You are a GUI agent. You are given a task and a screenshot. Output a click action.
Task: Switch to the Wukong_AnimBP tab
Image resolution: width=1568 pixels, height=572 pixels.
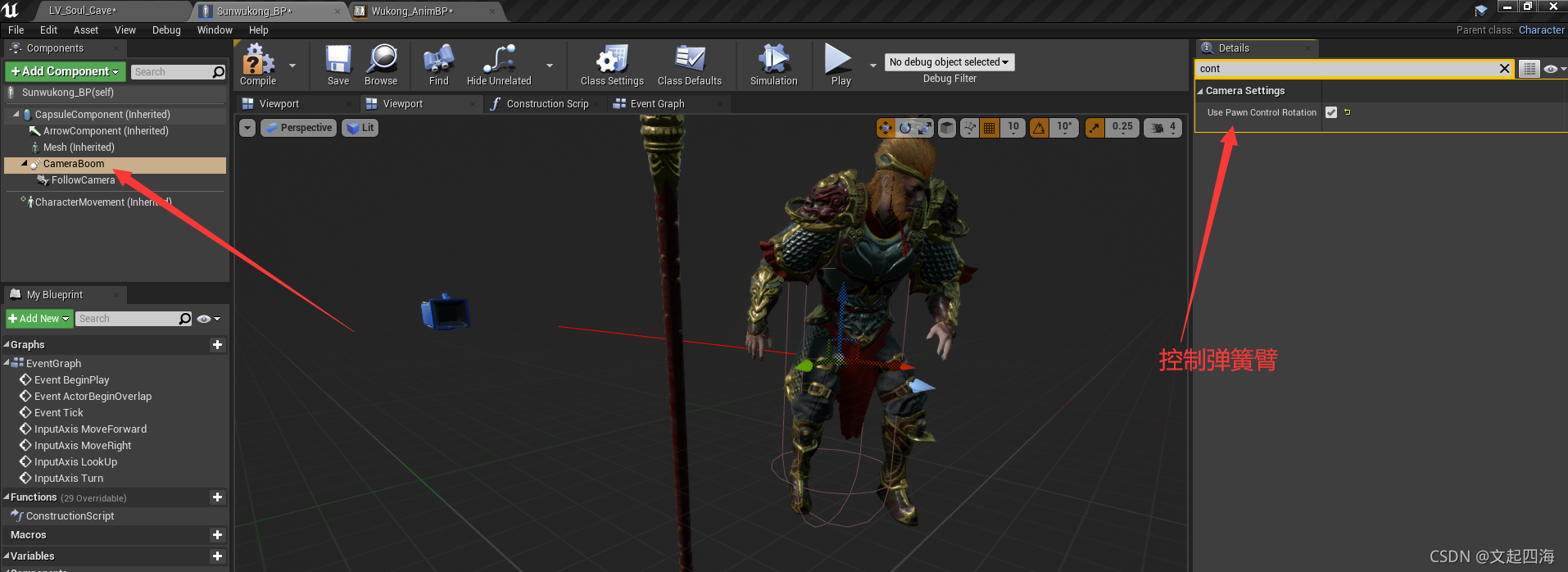point(424,11)
